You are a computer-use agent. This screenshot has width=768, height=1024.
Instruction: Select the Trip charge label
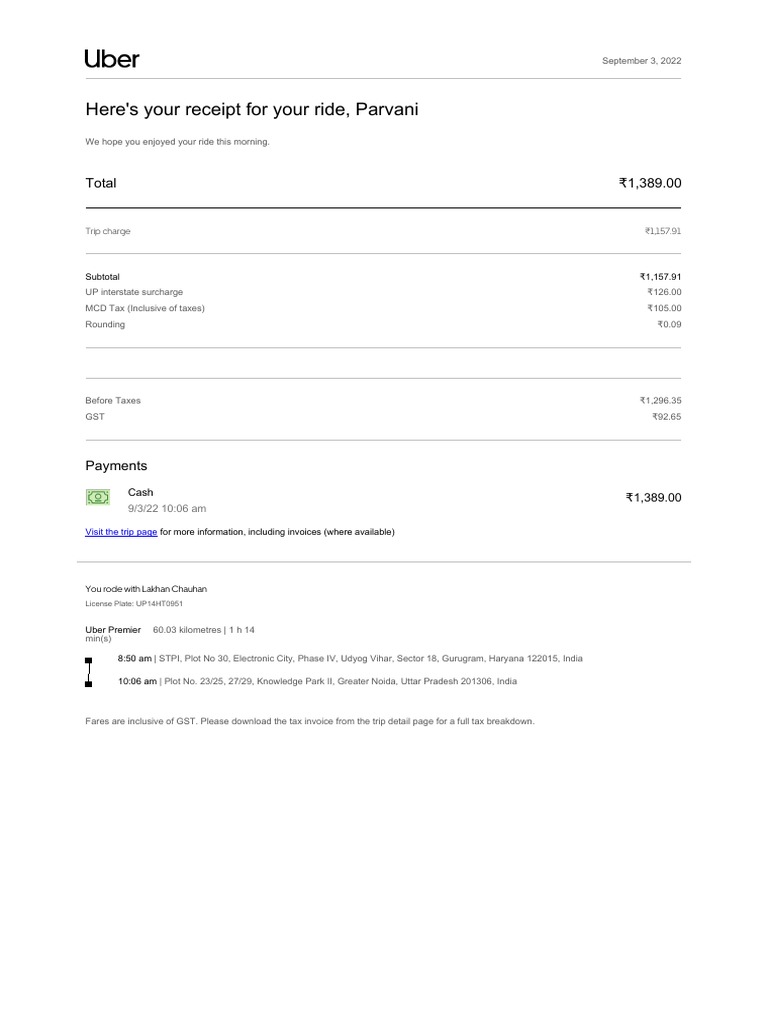108,231
